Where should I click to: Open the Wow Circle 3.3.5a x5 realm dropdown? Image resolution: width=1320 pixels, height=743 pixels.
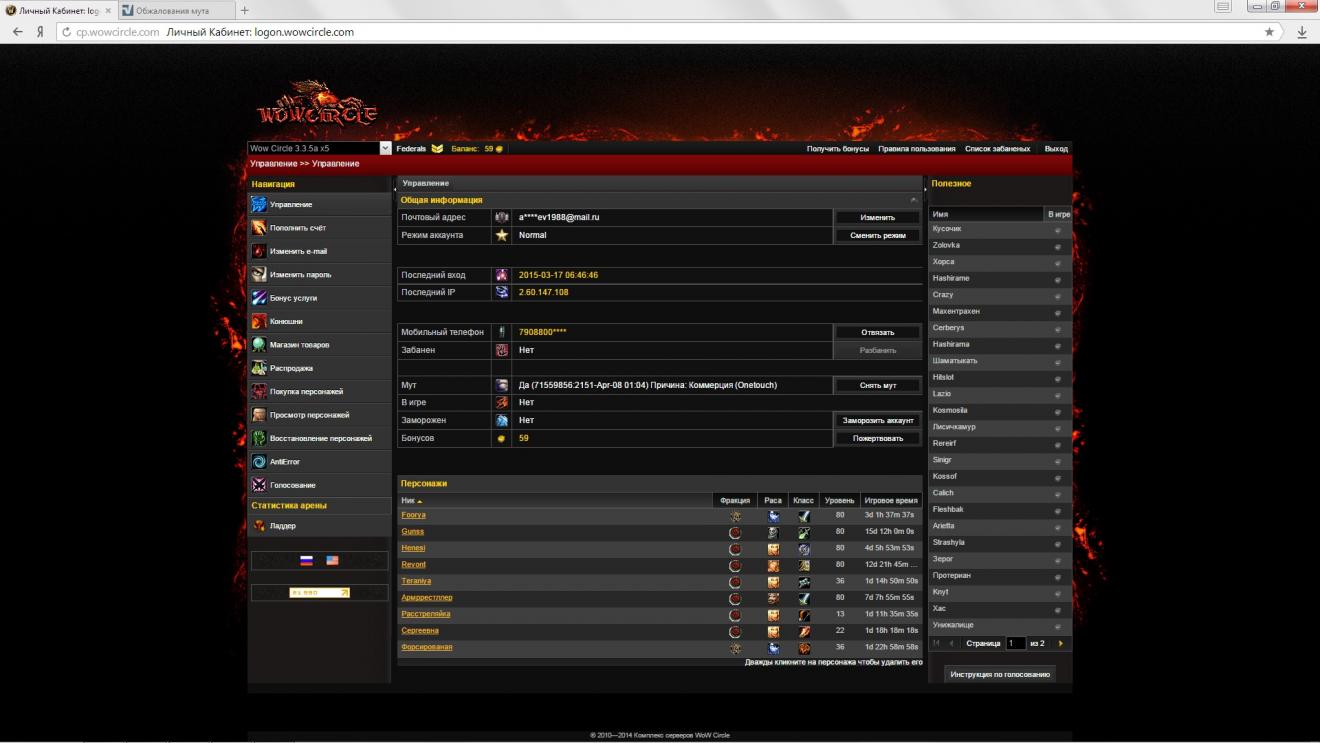[x=385, y=148]
